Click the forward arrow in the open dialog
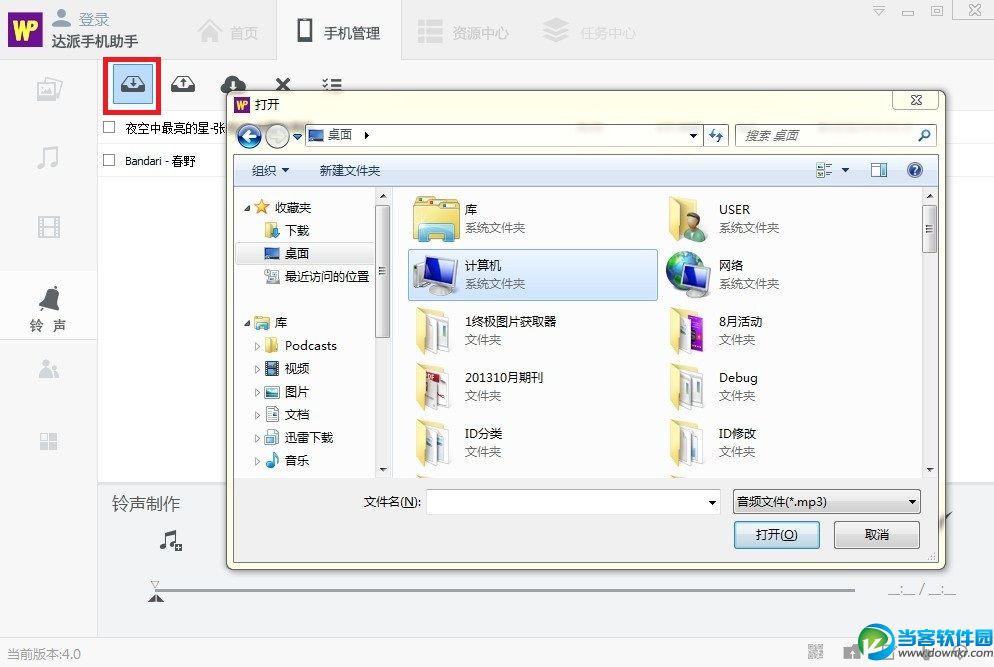 (x=277, y=136)
